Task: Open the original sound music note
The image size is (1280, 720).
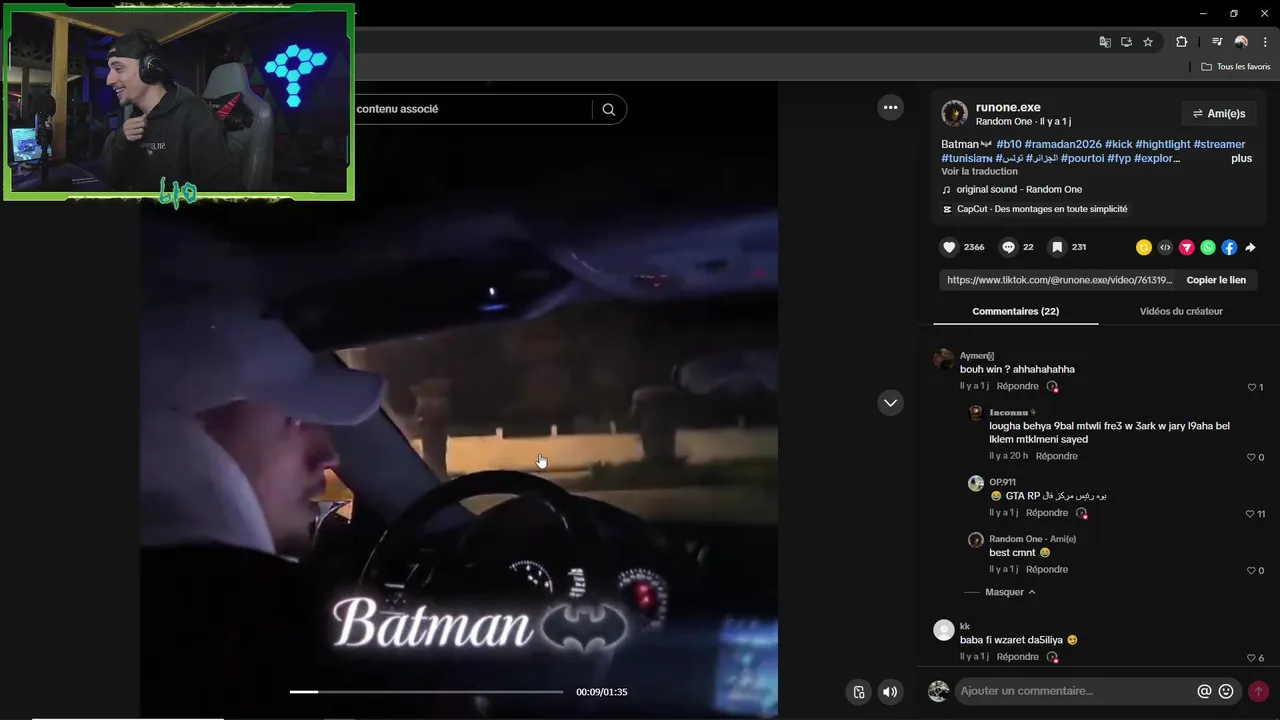Action: 947,189
